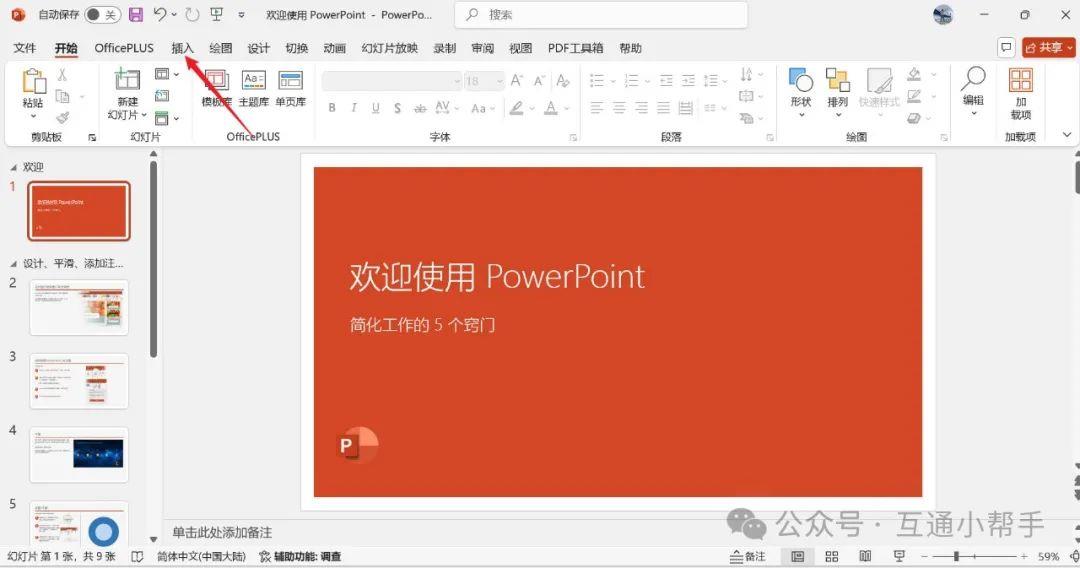Image resolution: width=1080 pixels, height=568 pixels.
Task: Click the New Slide (新建幻灯片) icon
Action: [x=127, y=80]
